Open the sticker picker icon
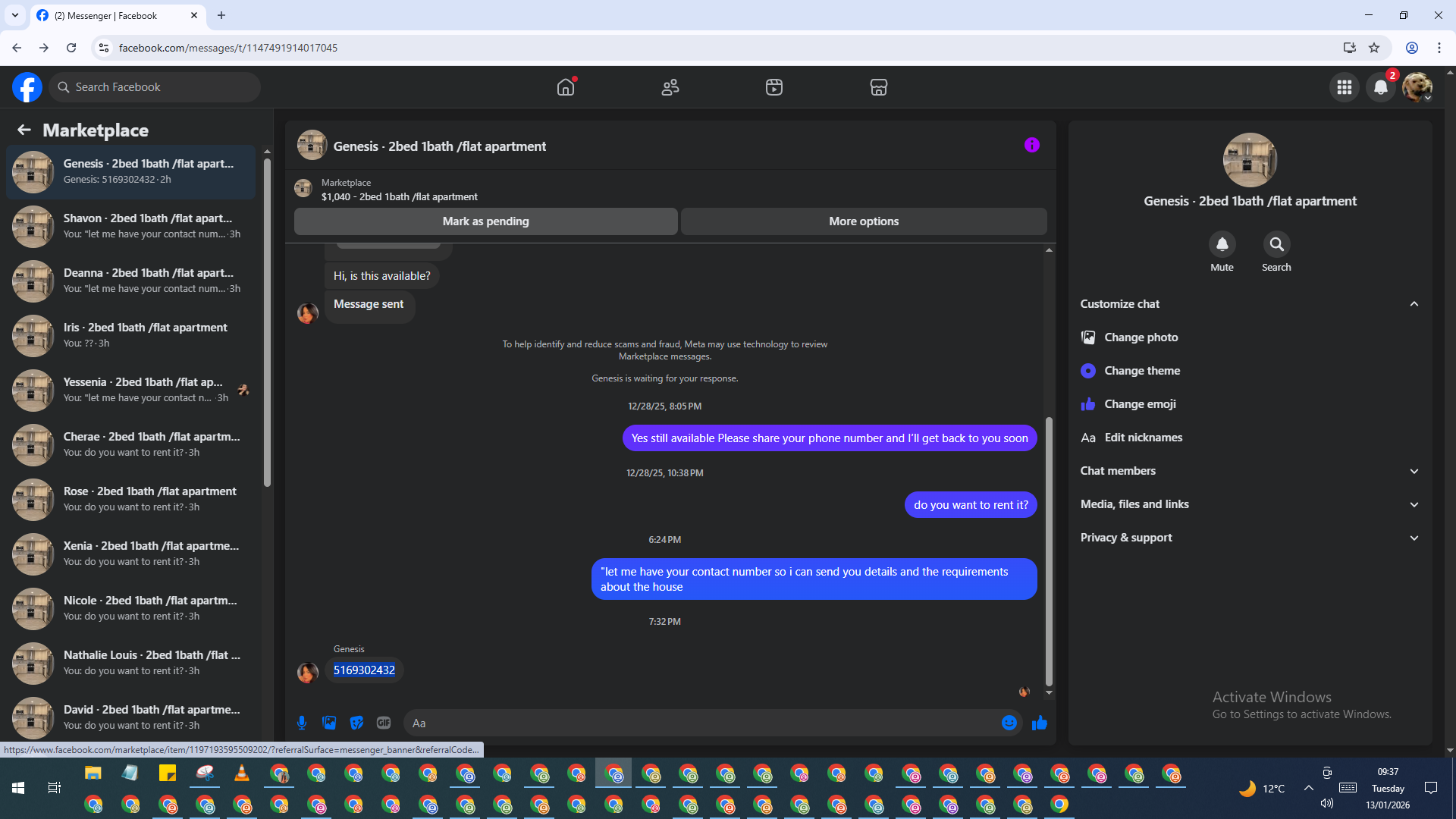 [x=356, y=723]
